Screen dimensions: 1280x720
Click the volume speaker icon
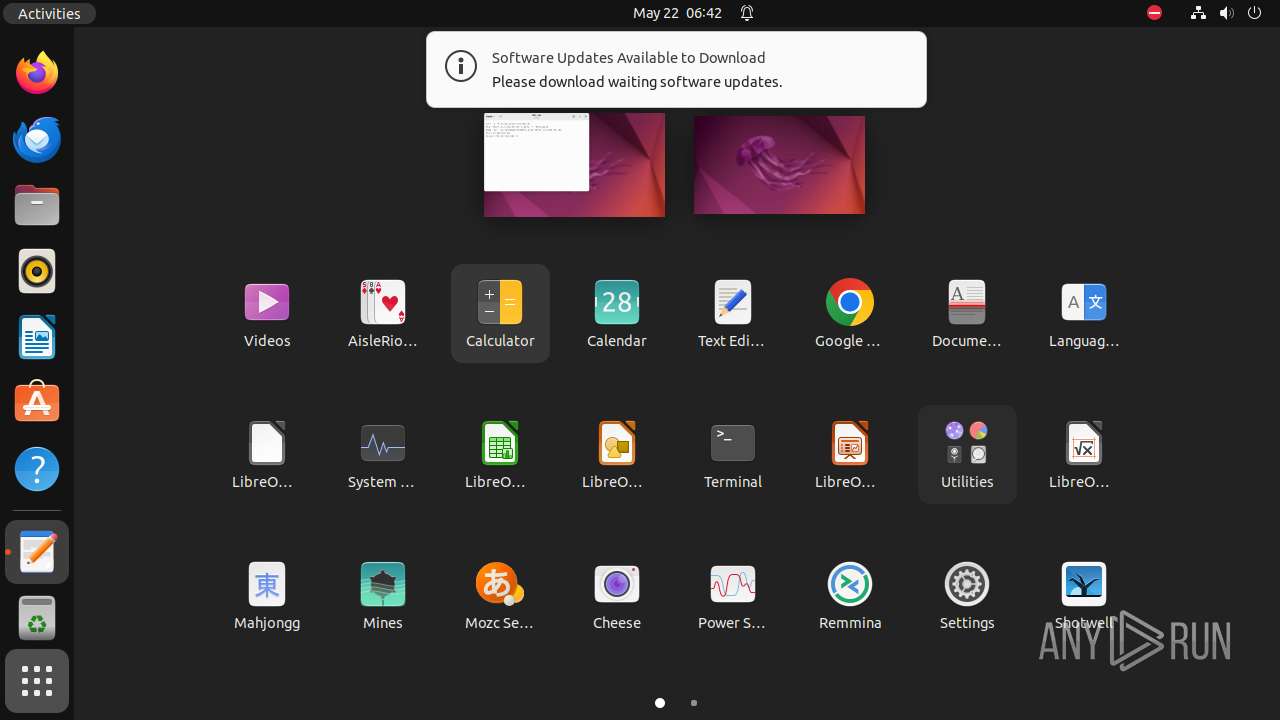point(1228,13)
